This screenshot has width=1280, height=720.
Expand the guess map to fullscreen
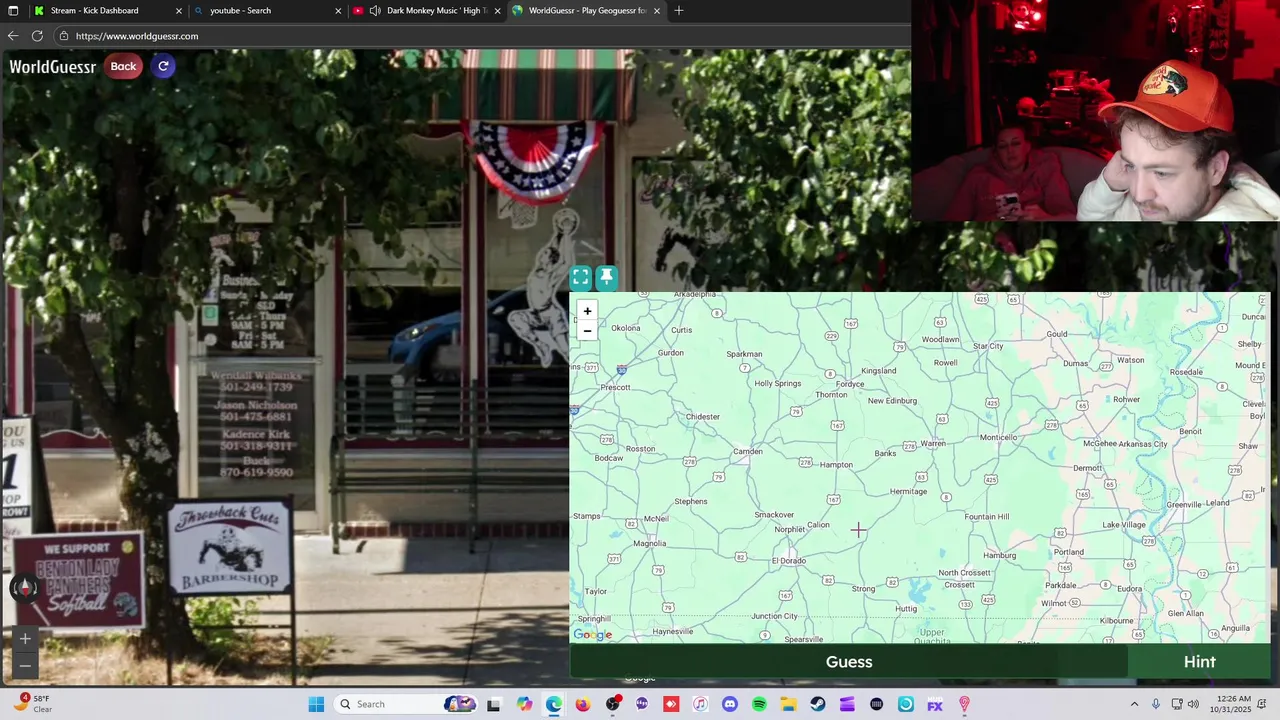click(x=581, y=277)
